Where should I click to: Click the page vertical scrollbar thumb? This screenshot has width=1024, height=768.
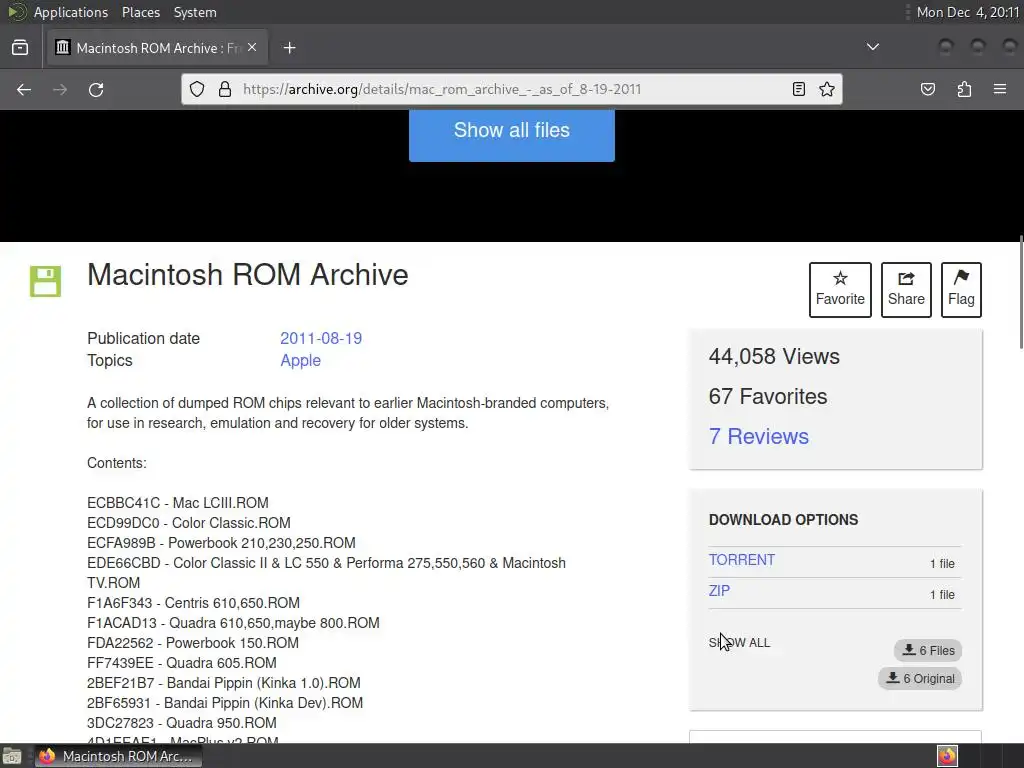[x=1021, y=293]
